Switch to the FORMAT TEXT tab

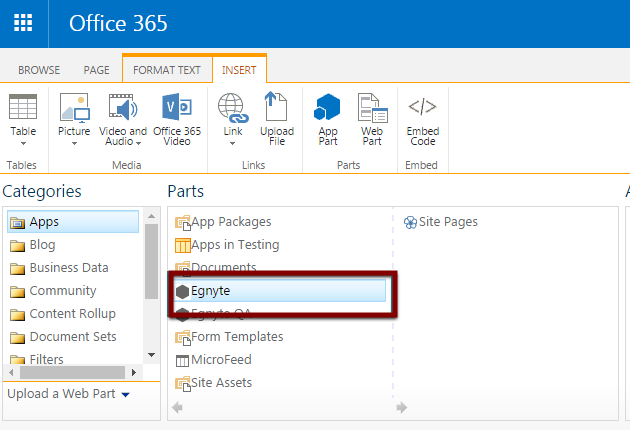[167, 70]
